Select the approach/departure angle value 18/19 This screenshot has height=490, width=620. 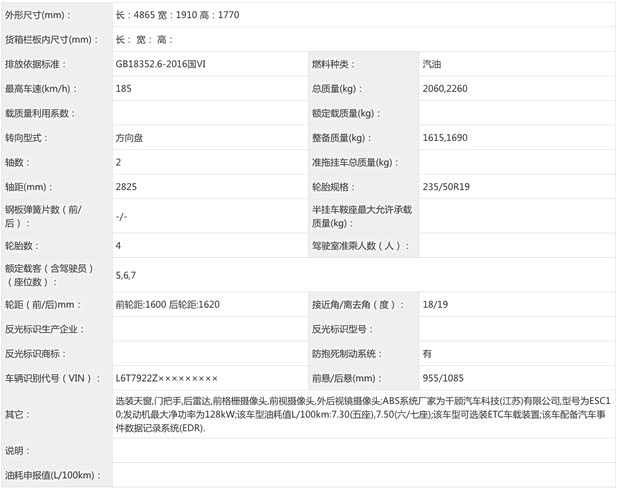[x=434, y=304]
